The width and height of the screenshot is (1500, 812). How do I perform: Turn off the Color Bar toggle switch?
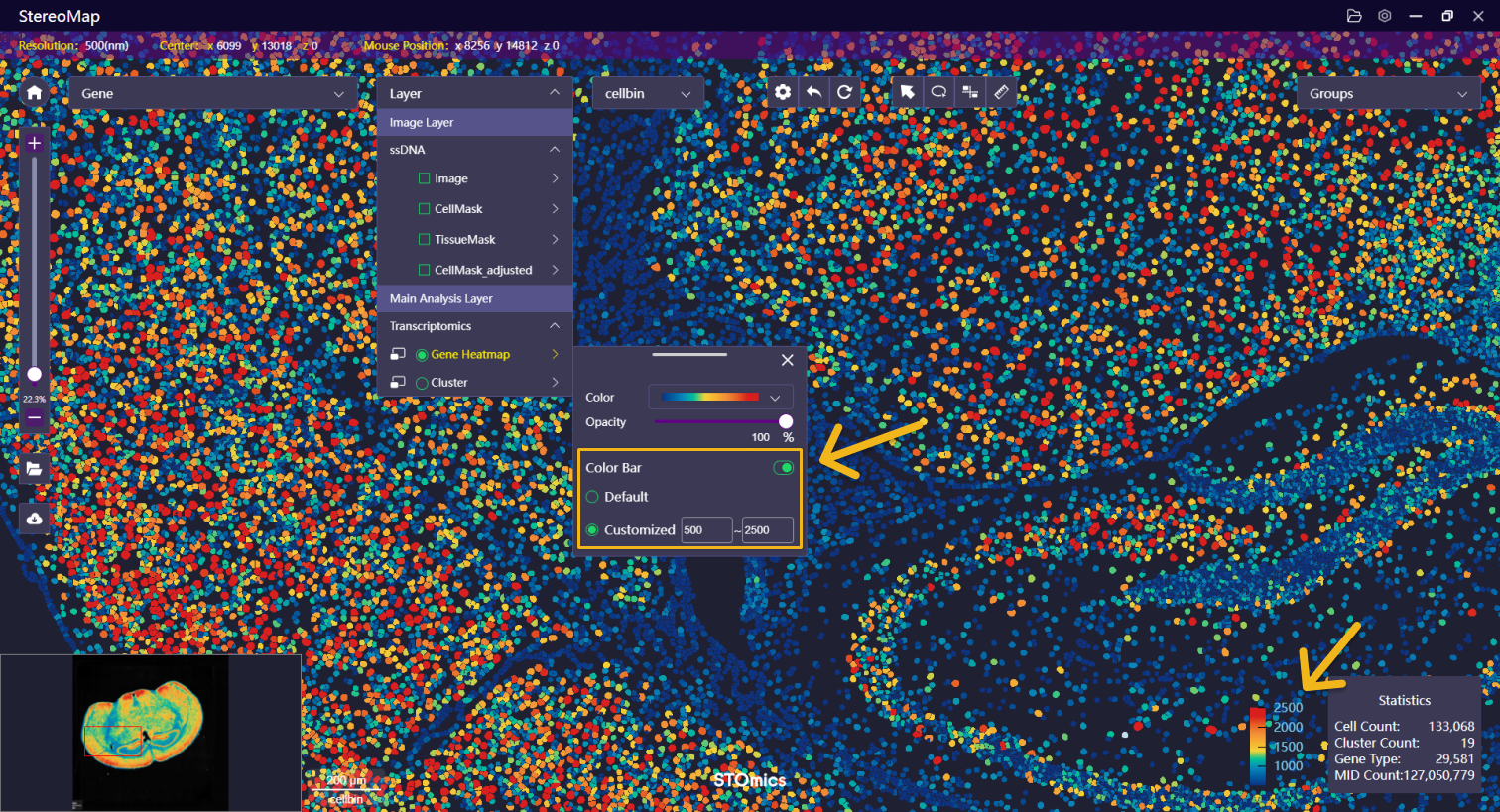784,468
